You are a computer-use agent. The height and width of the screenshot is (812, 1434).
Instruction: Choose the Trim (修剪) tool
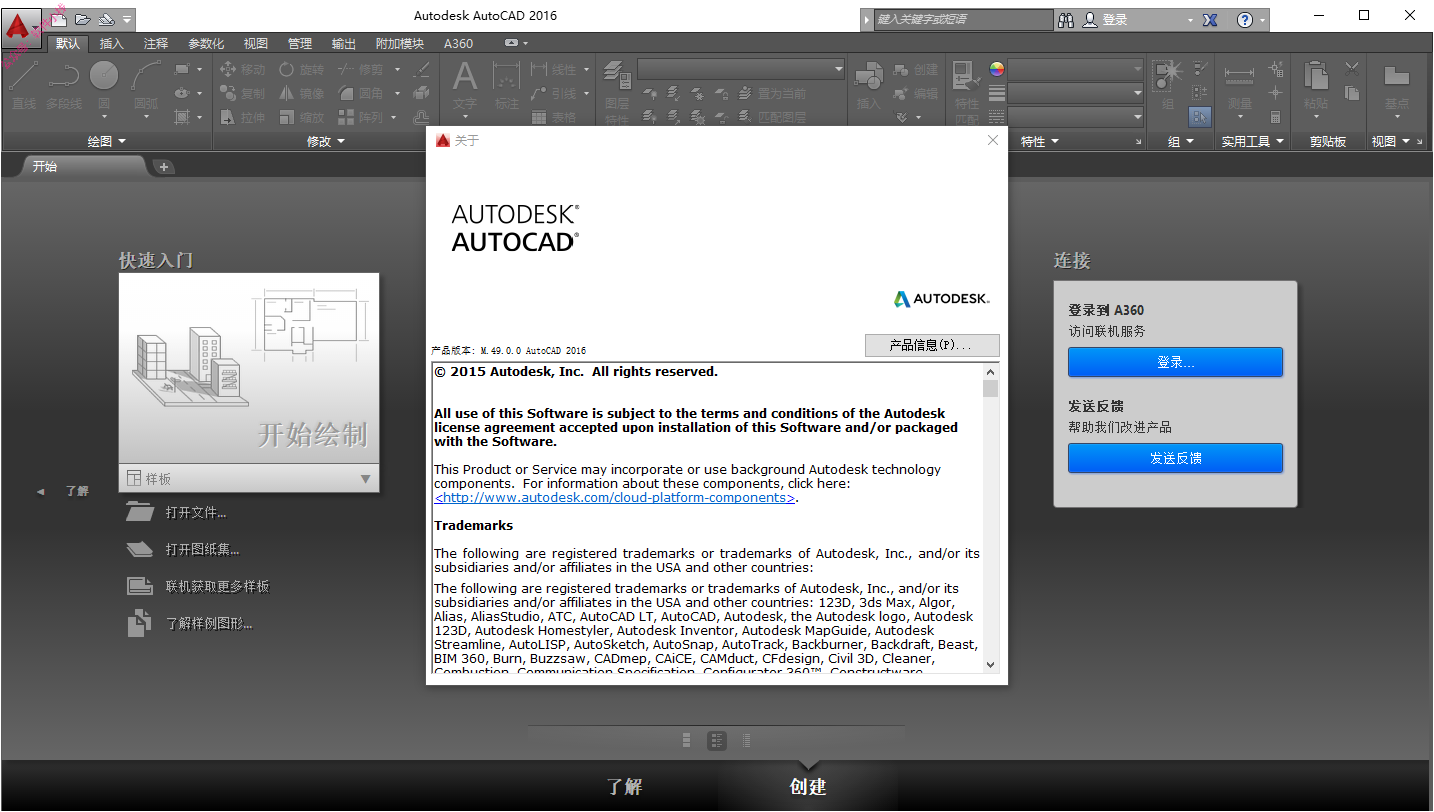pyautogui.click(x=361, y=69)
